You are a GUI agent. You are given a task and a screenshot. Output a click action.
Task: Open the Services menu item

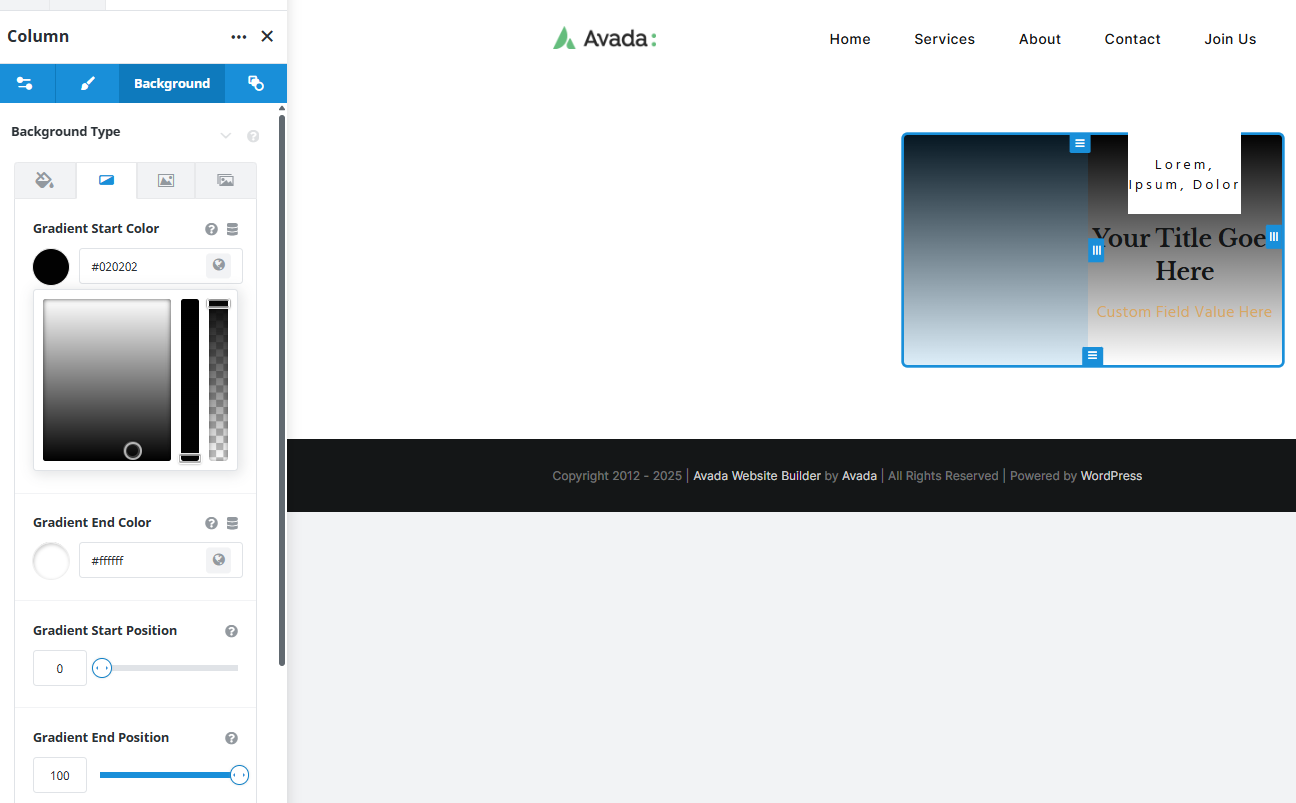[944, 39]
